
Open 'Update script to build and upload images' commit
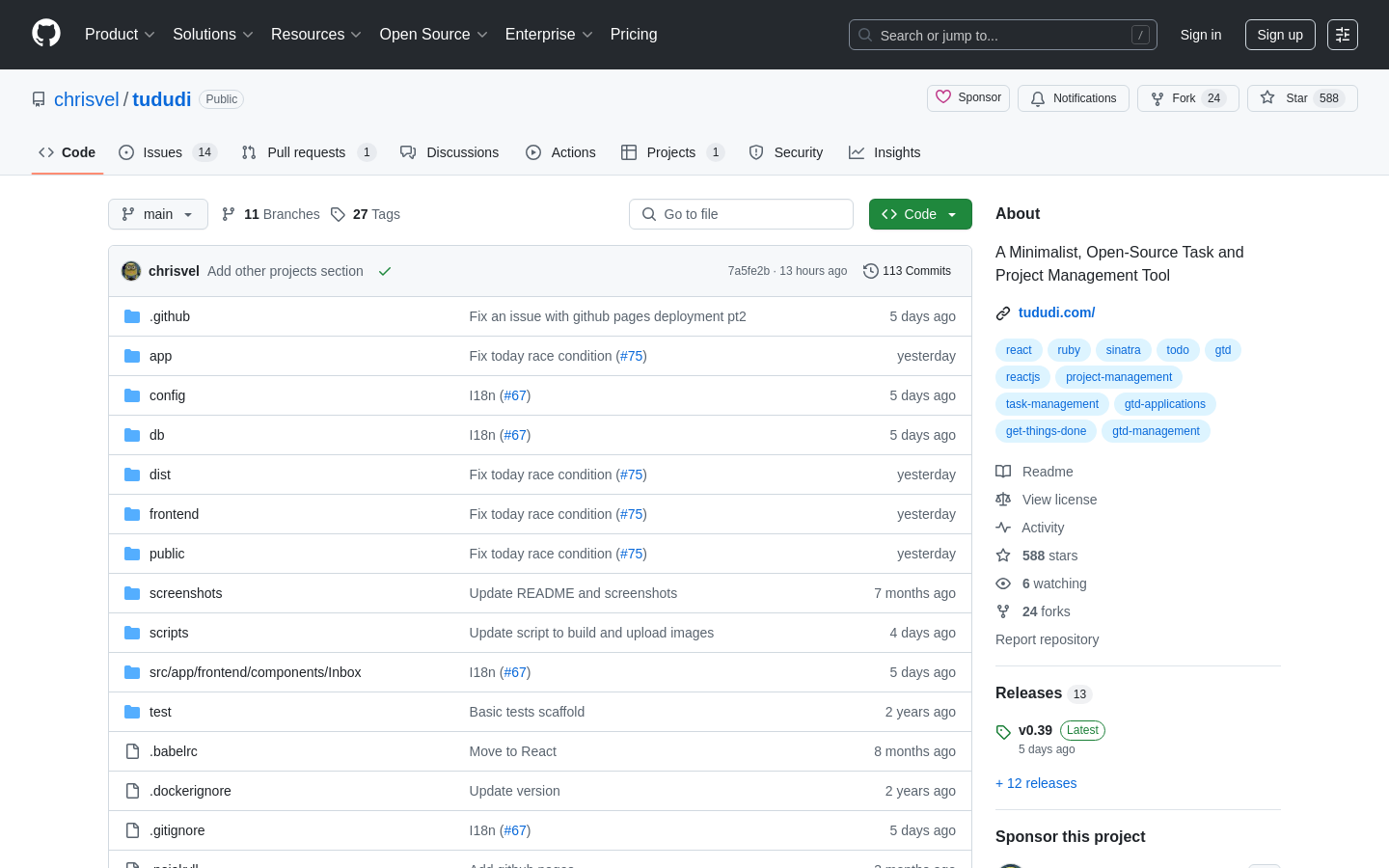(x=591, y=633)
